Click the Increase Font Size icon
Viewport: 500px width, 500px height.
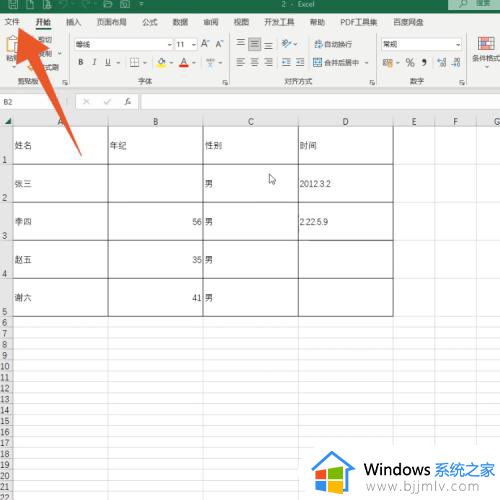coord(205,44)
